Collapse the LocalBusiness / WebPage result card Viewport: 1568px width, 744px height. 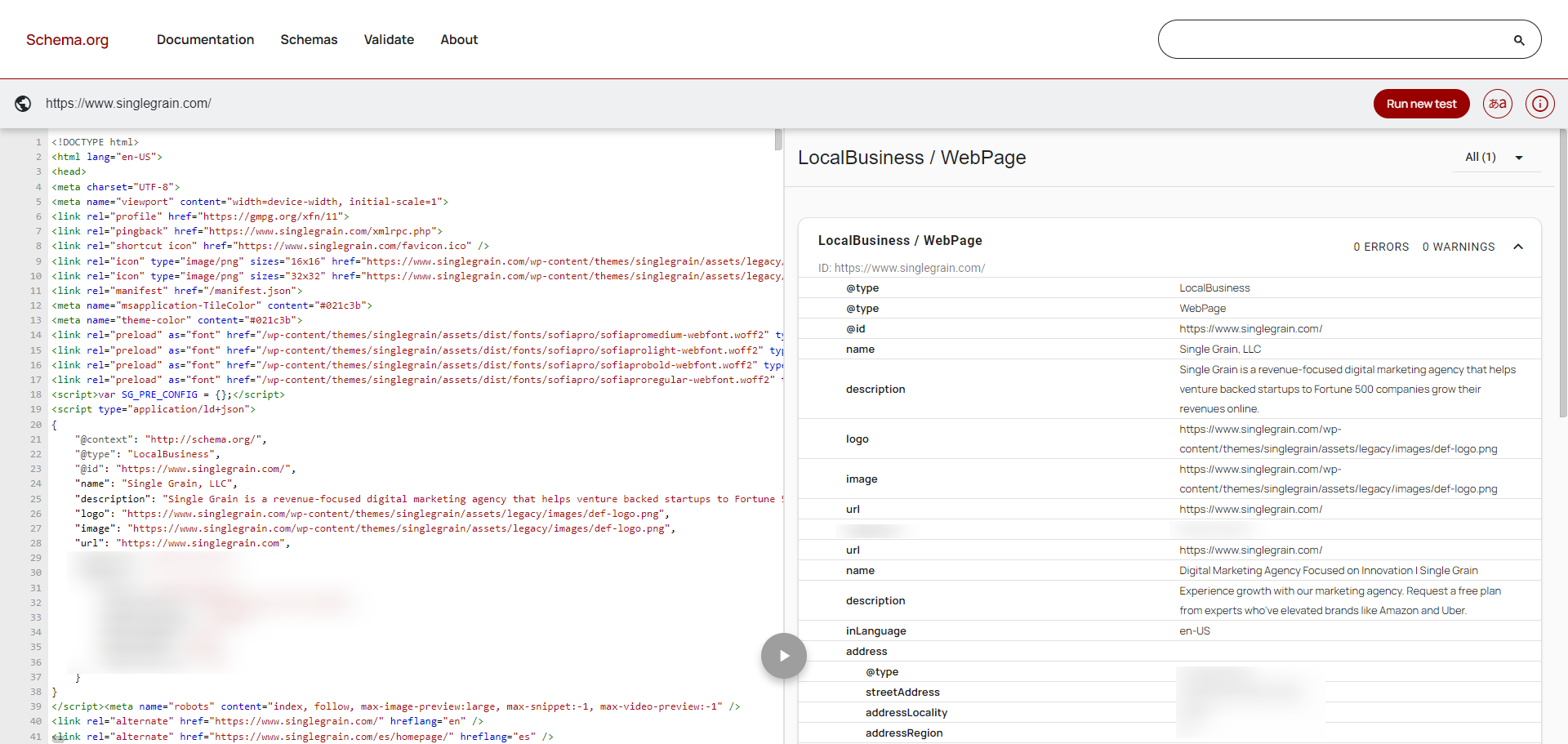[1518, 247]
